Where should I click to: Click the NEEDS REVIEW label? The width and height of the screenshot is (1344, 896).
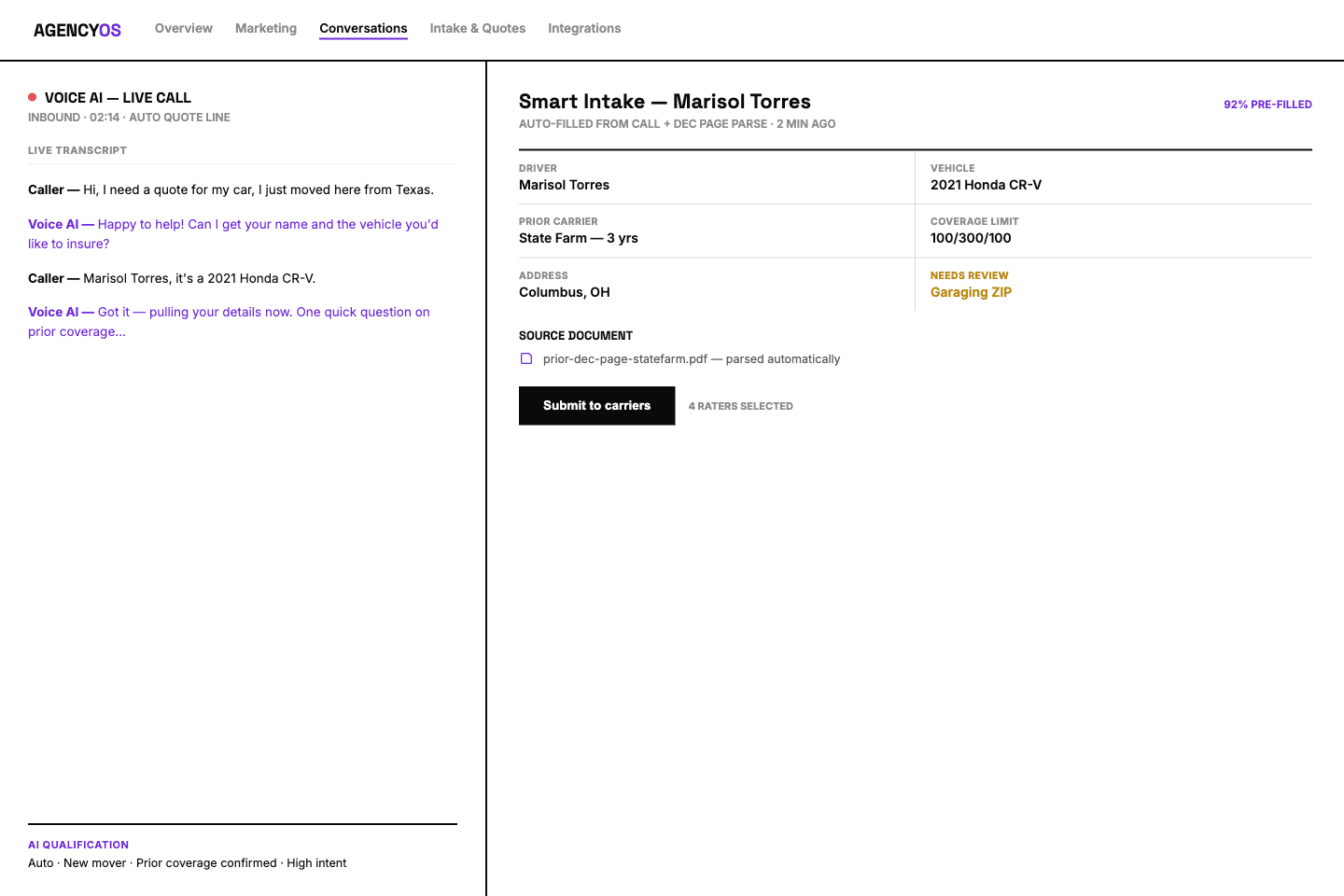pos(969,275)
